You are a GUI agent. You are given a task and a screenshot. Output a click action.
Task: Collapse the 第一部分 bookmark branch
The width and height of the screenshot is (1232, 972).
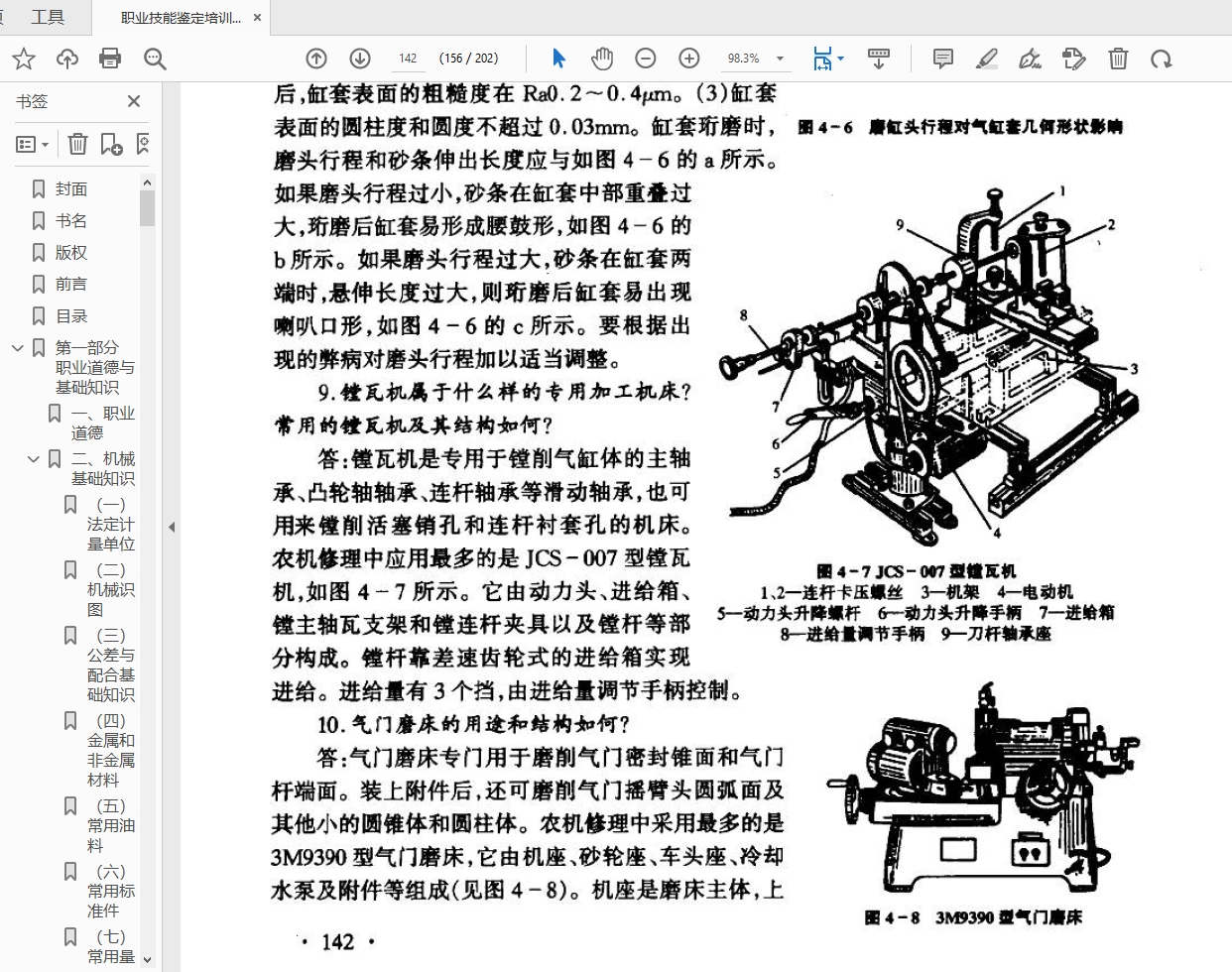click(18, 348)
